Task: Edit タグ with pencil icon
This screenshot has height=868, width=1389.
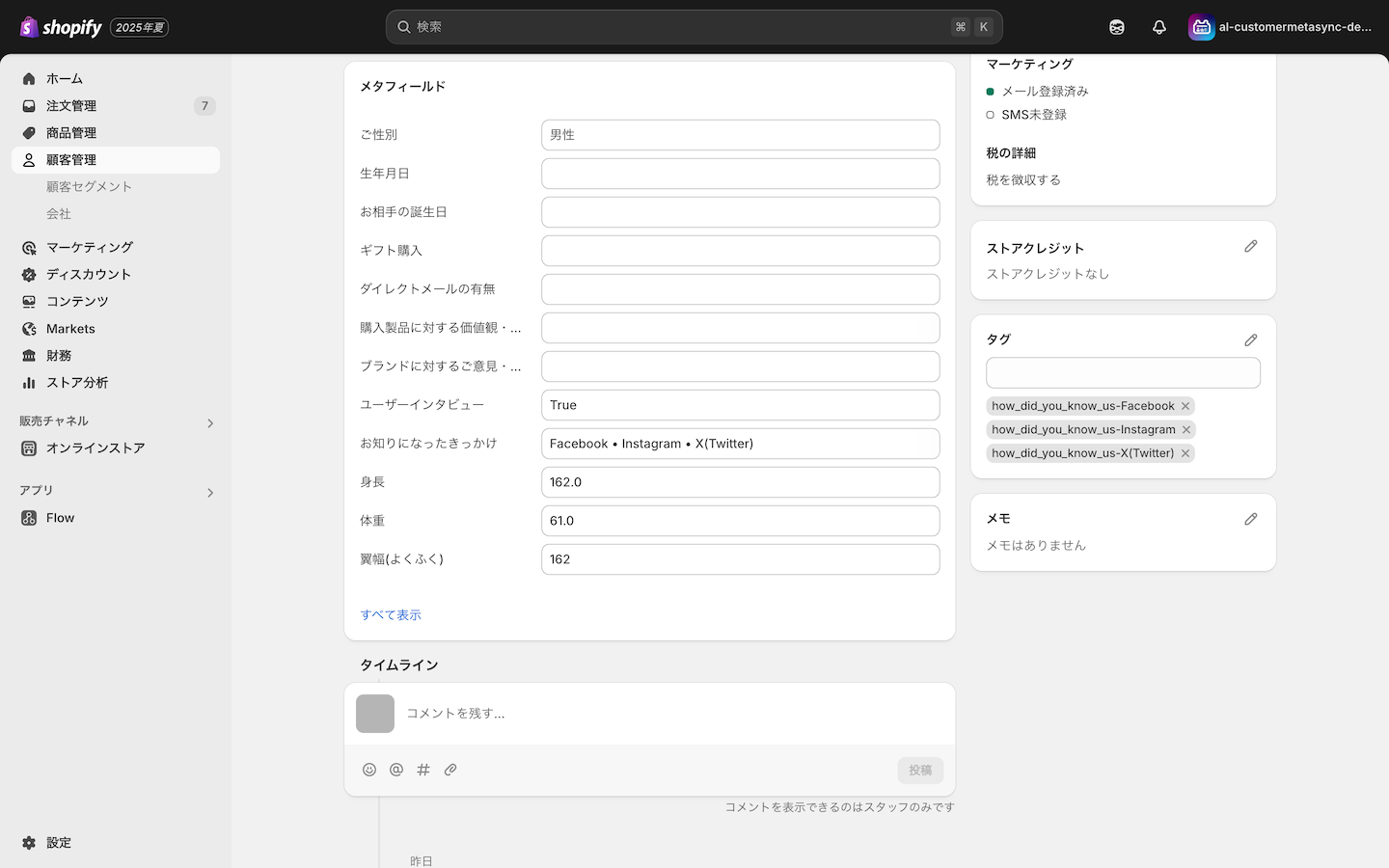Action: [x=1251, y=340]
